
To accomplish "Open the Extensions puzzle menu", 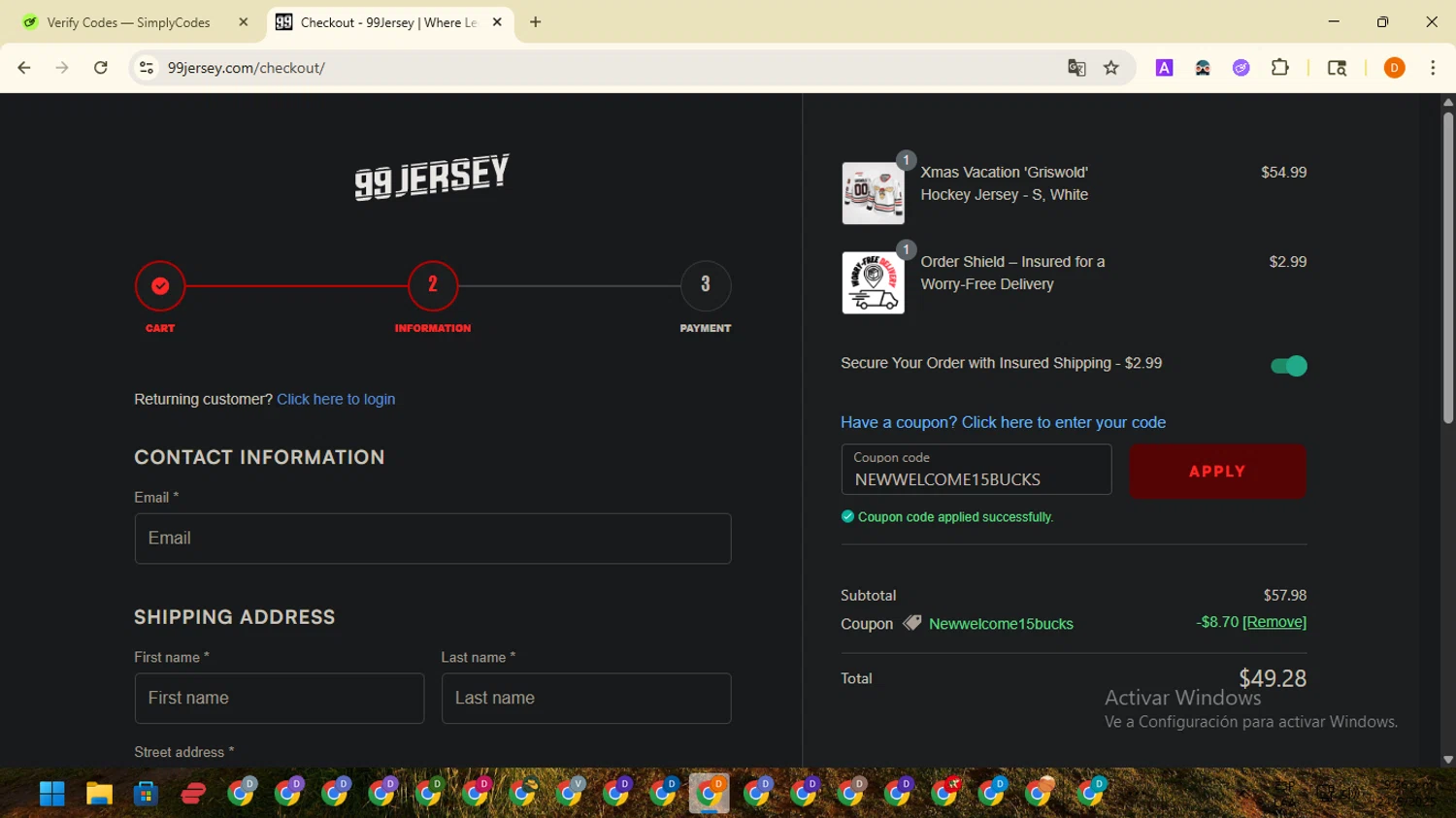I will [1280, 68].
